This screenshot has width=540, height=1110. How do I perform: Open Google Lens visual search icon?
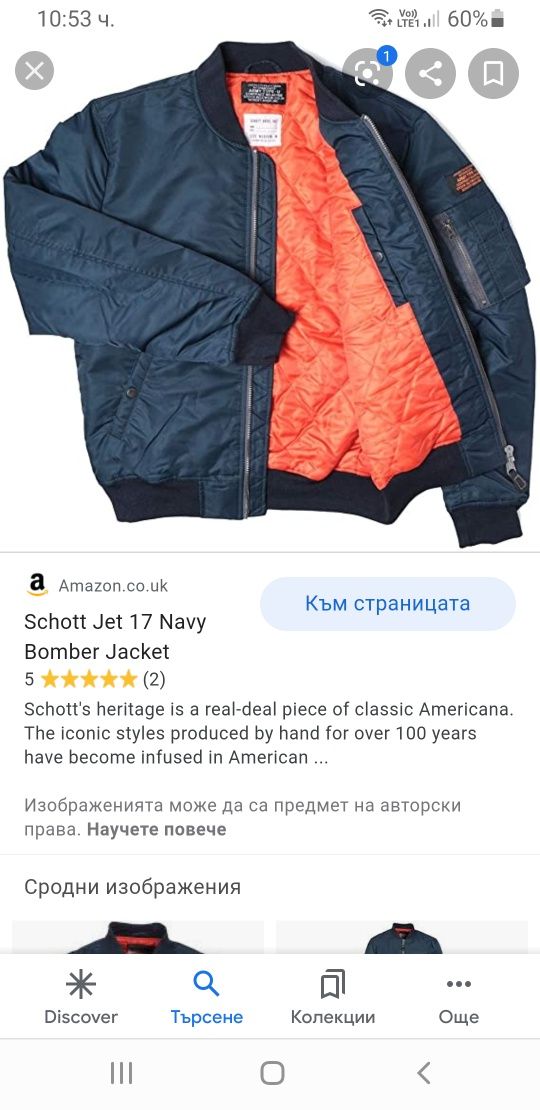(368, 73)
